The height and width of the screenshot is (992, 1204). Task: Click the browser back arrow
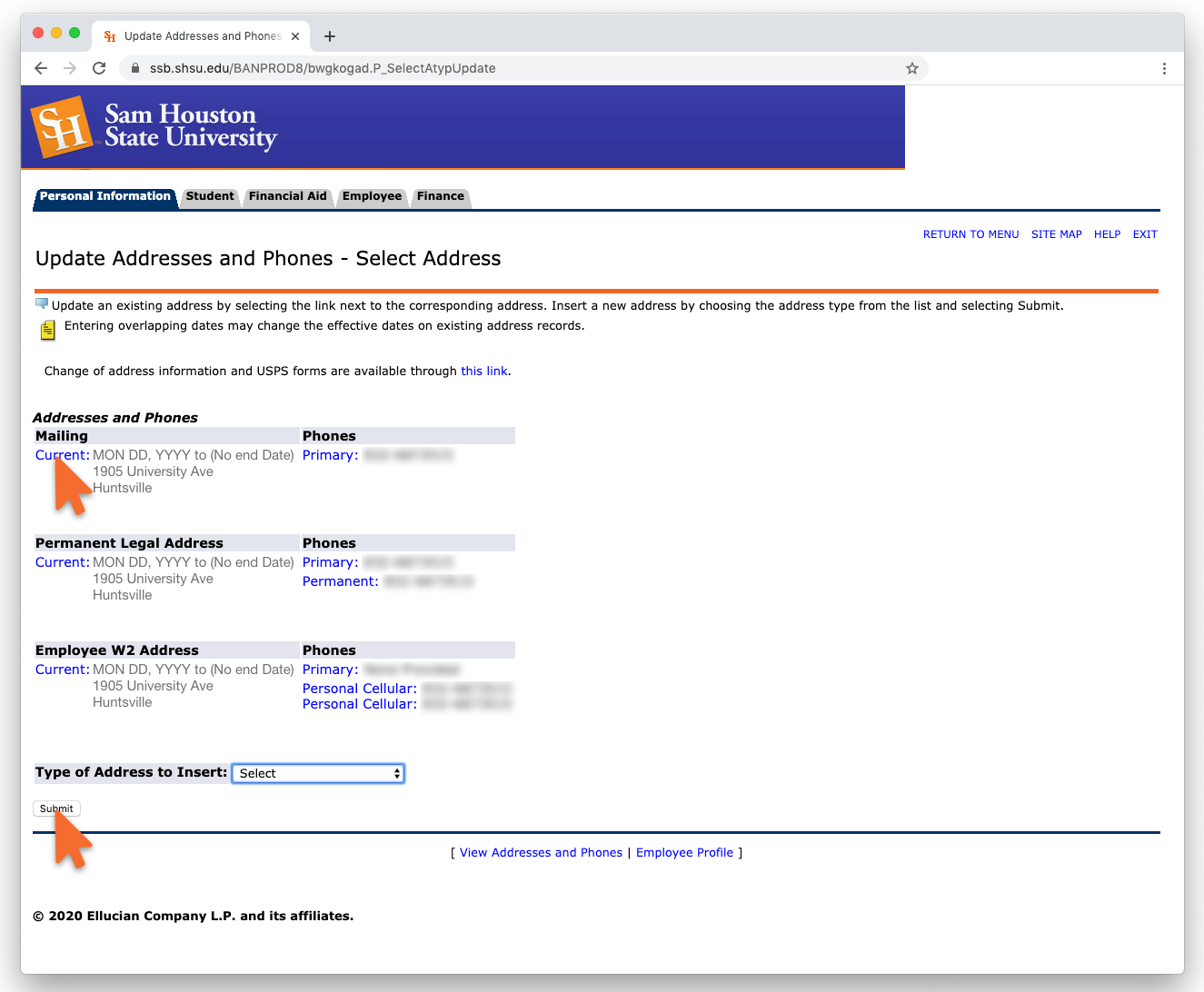[41, 68]
